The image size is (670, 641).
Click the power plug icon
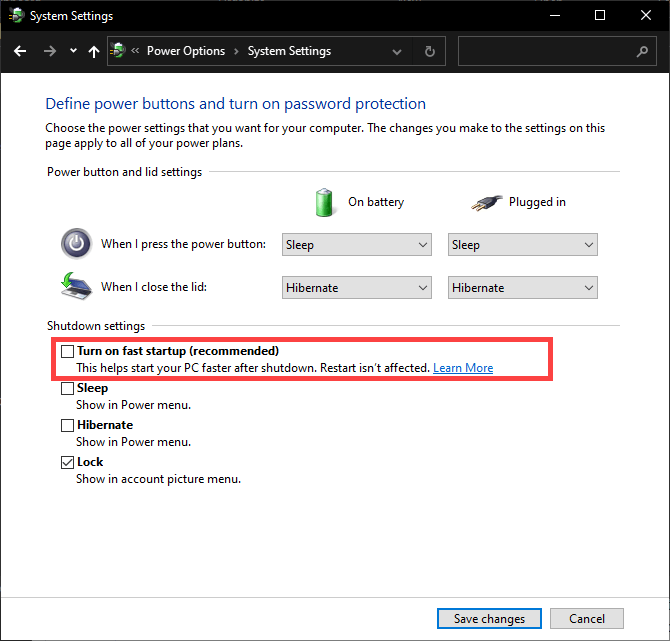click(x=487, y=203)
